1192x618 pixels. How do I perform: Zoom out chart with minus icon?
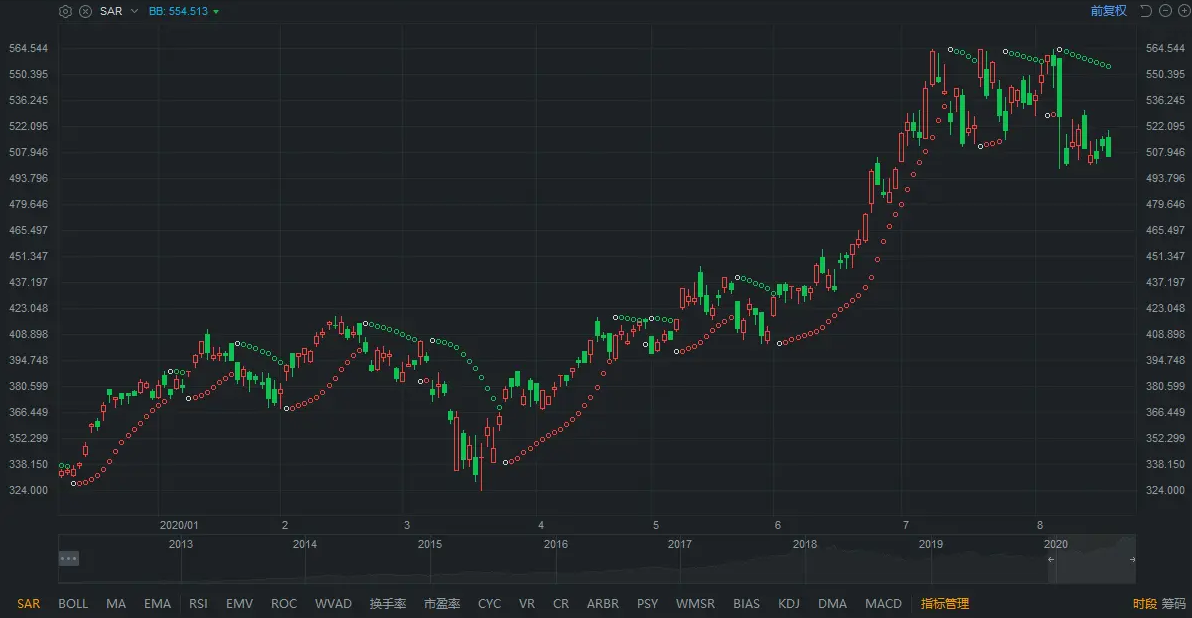coord(1165,11)
